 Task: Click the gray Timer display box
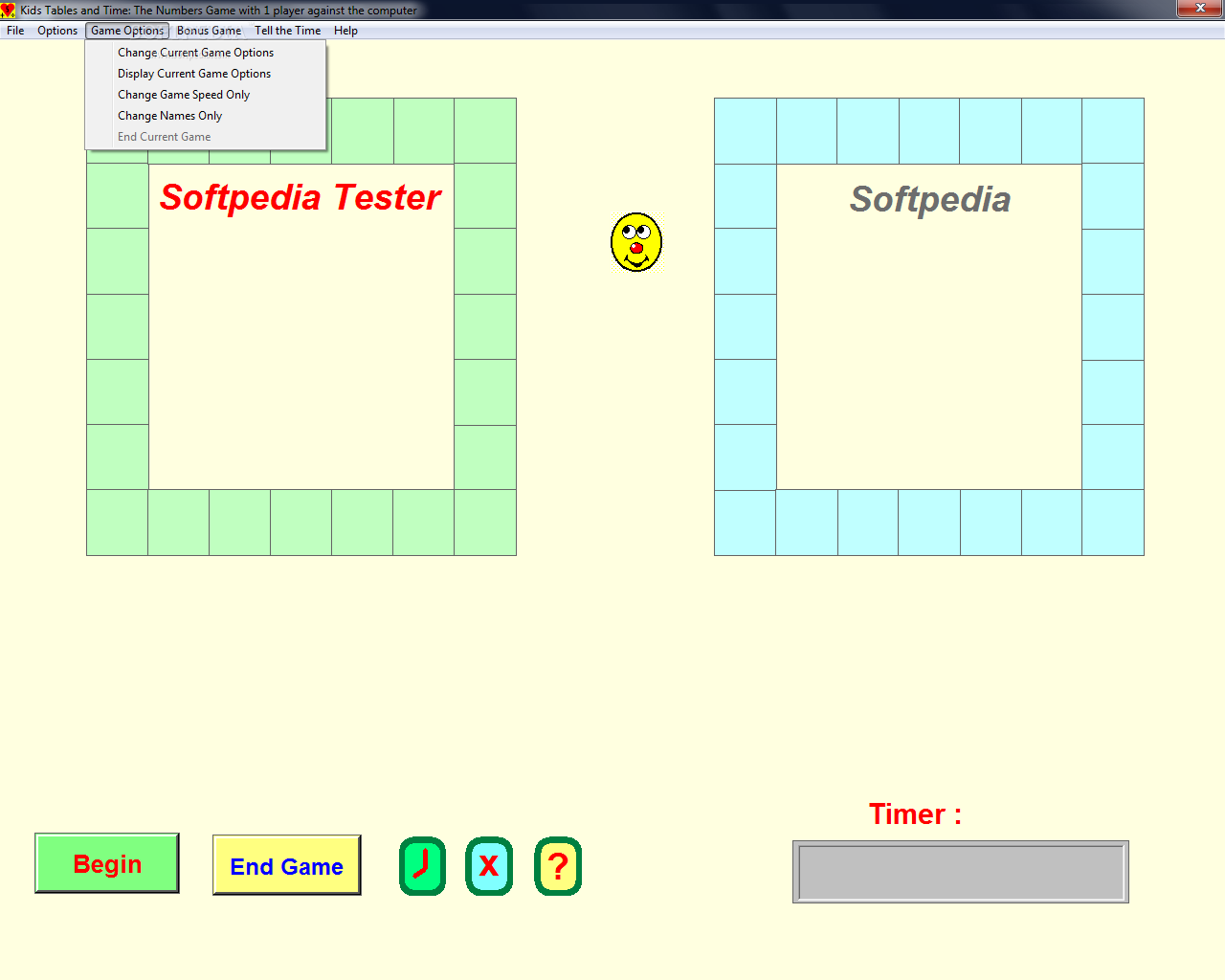point(961,872)
